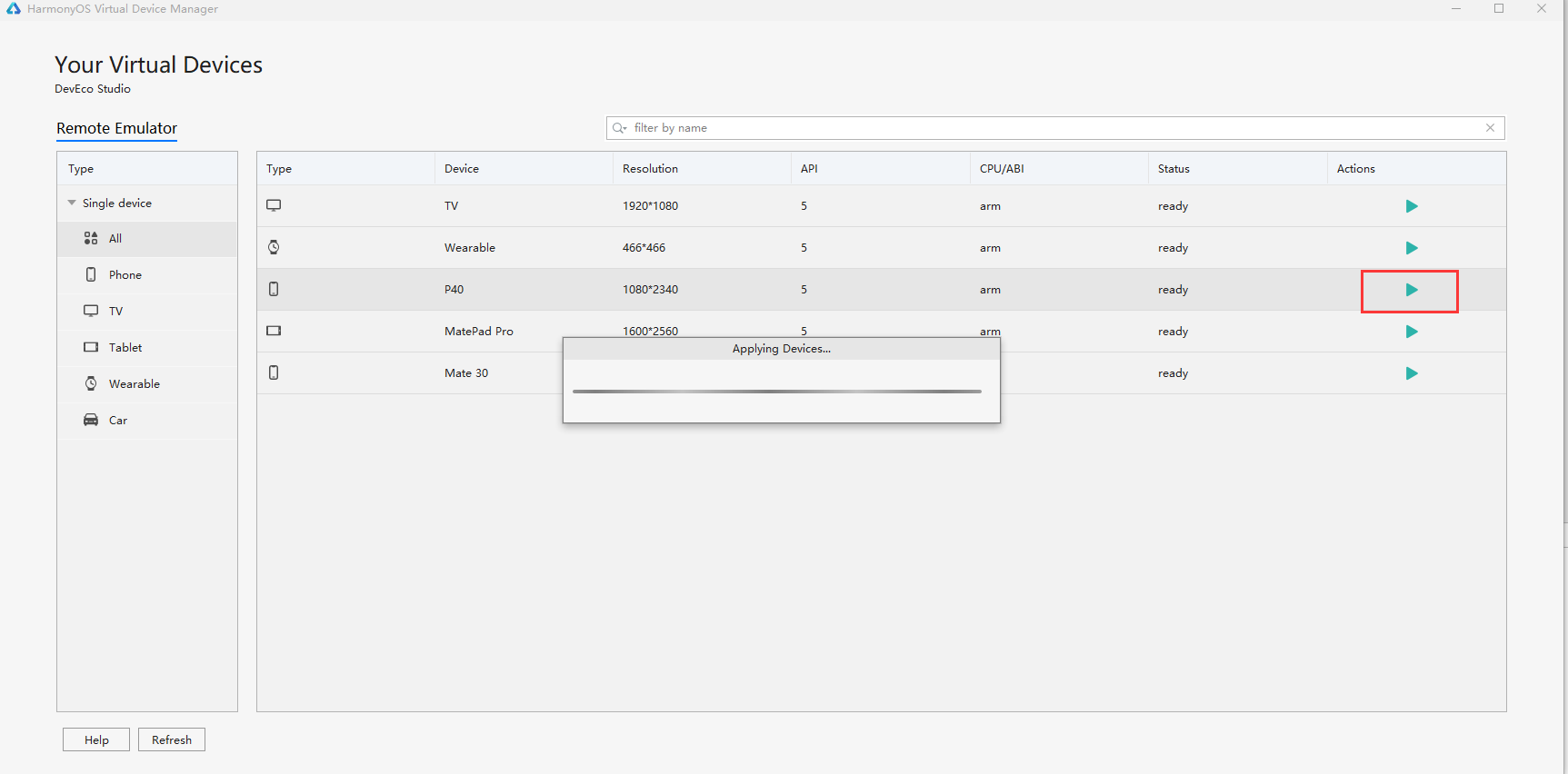The height and width of the screenshot is (774, 1568).
Task: Click ready status in TV row
Action: (x=1173, y=206)
